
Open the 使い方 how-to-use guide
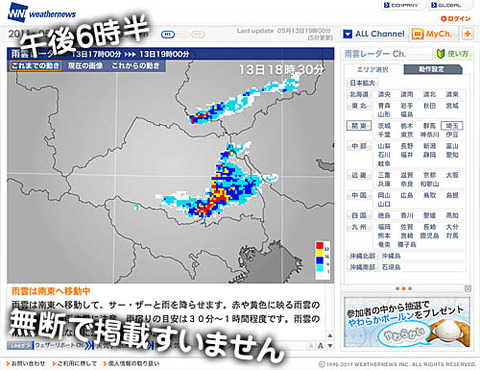tap(453, 54)
